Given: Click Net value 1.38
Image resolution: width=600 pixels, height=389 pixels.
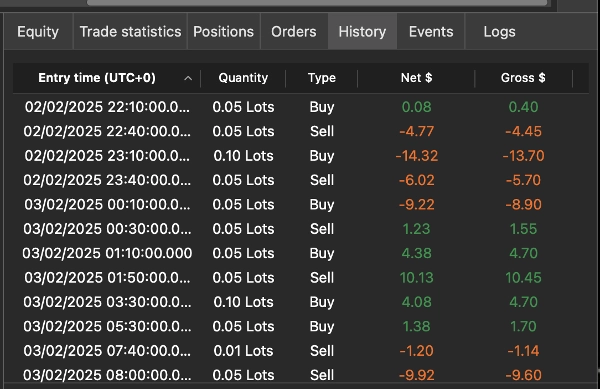Looking at the screenshot, I should coord(416,327).
